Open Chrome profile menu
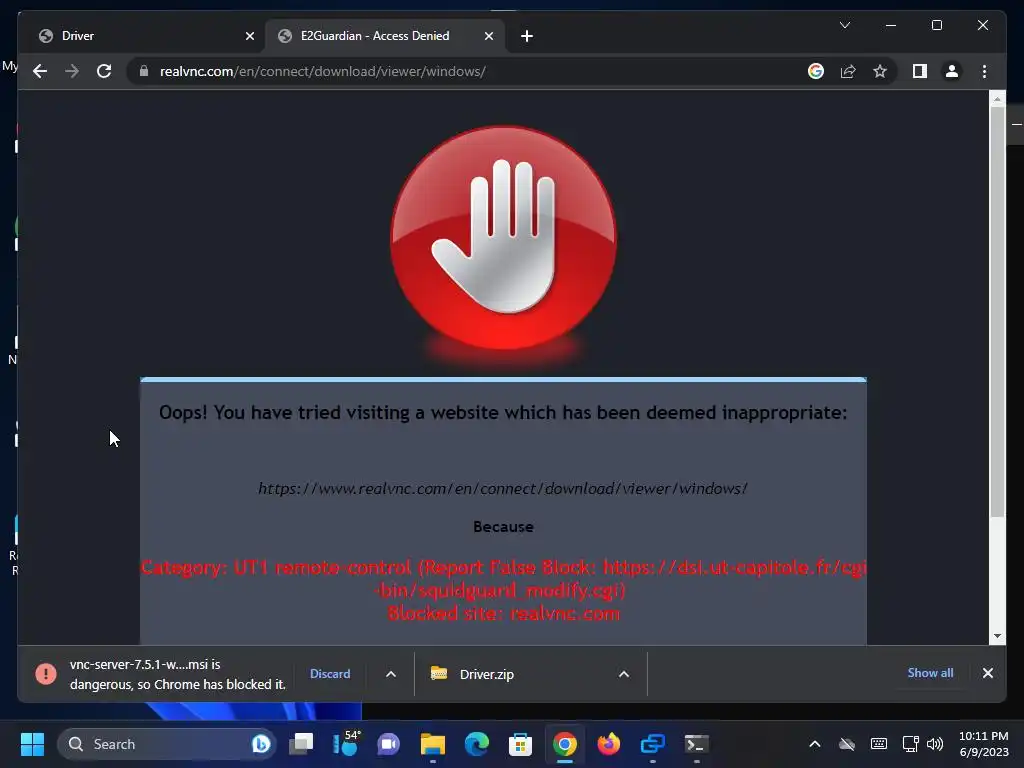The image size is (1024, 768). click(x=952, y=71)
